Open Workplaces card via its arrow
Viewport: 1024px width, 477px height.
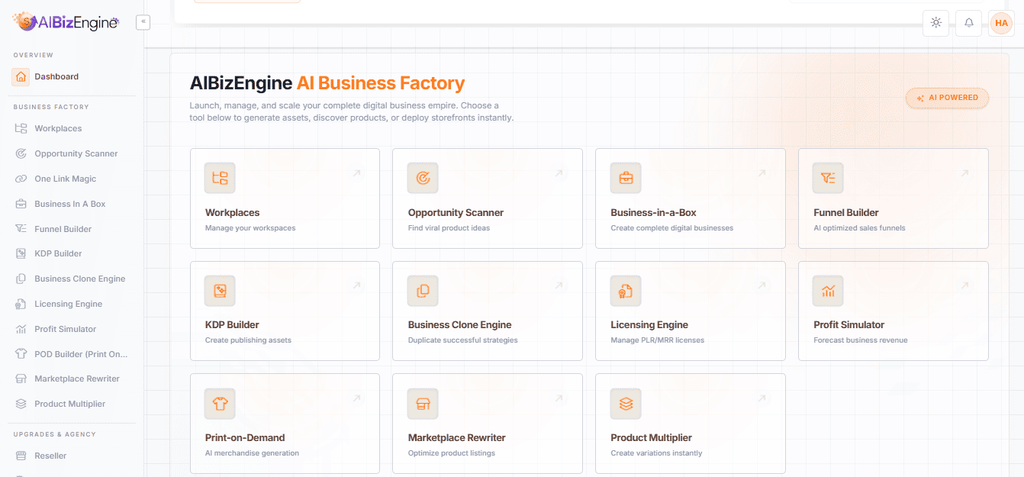357,173
